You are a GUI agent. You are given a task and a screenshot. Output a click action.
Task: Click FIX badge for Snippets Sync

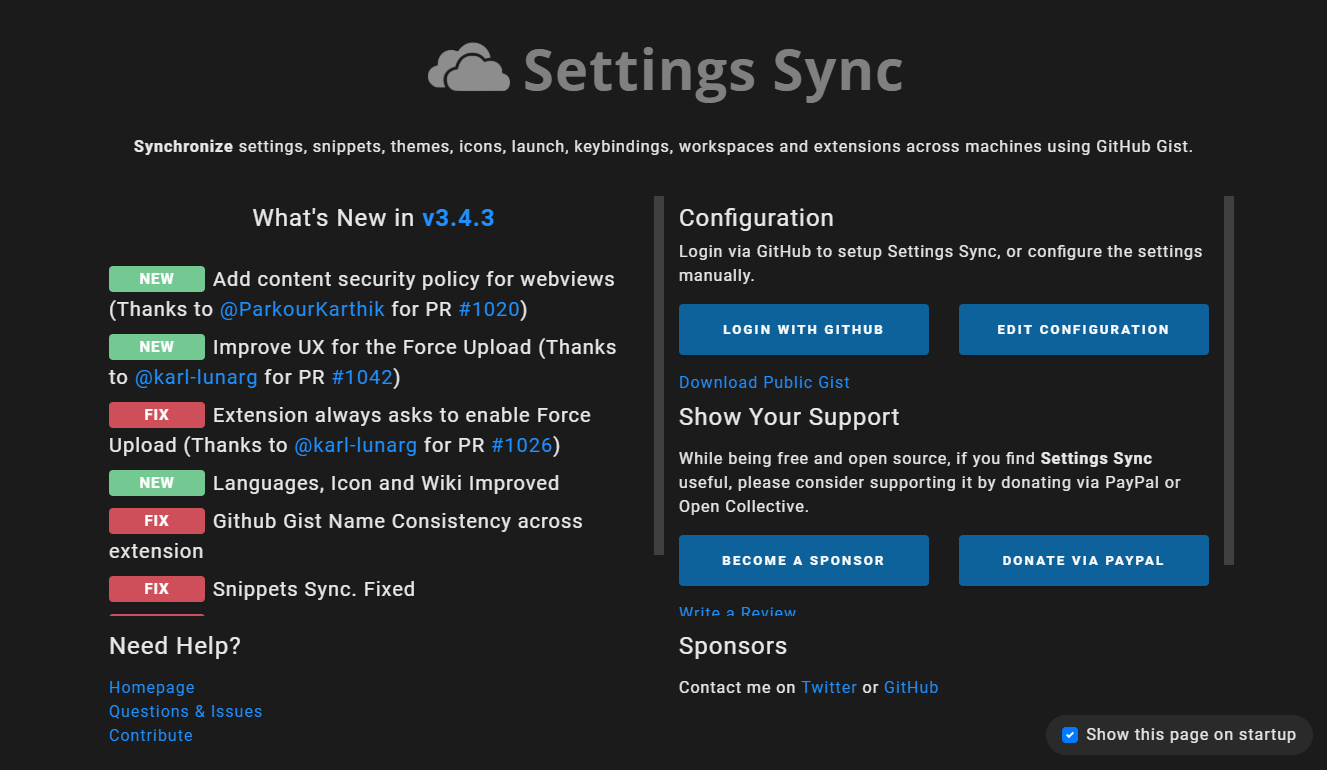click(x=157, y=589)
